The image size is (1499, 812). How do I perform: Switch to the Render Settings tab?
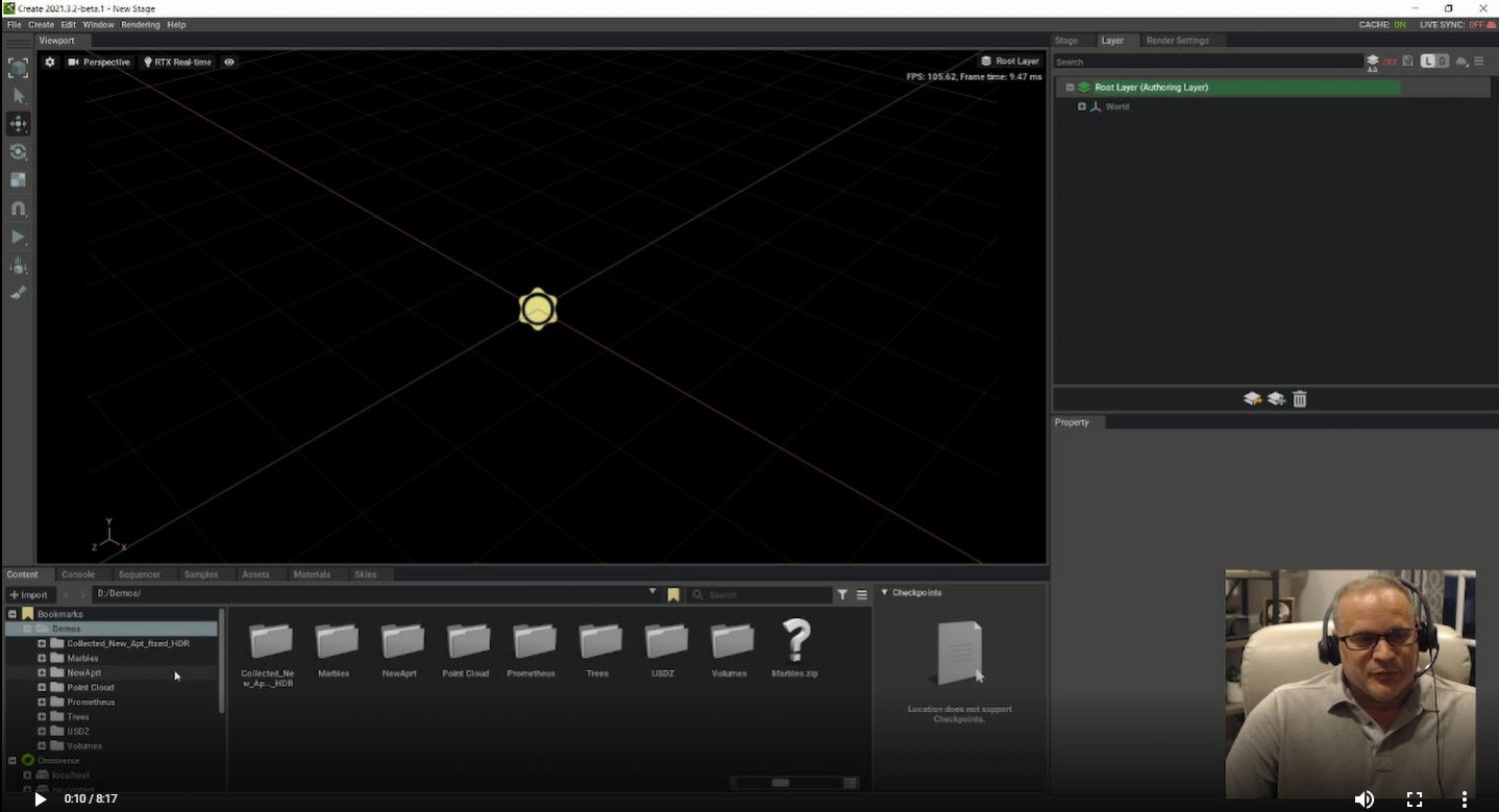[1177, 41]
